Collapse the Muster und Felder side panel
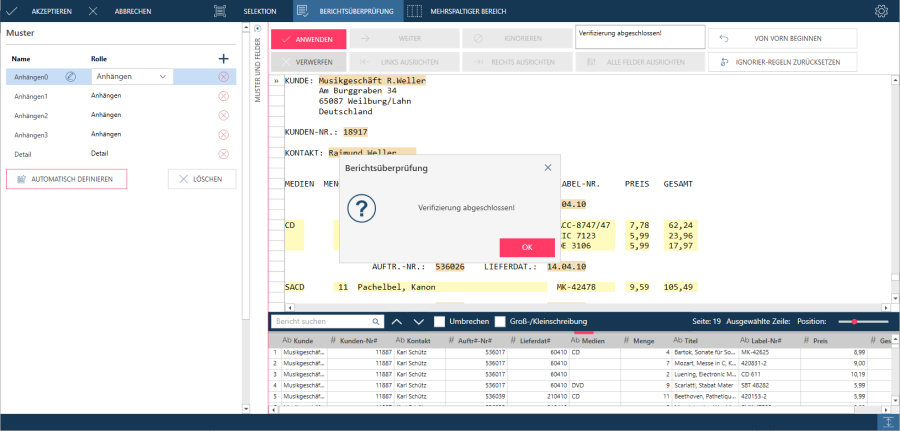 point(256,35)
